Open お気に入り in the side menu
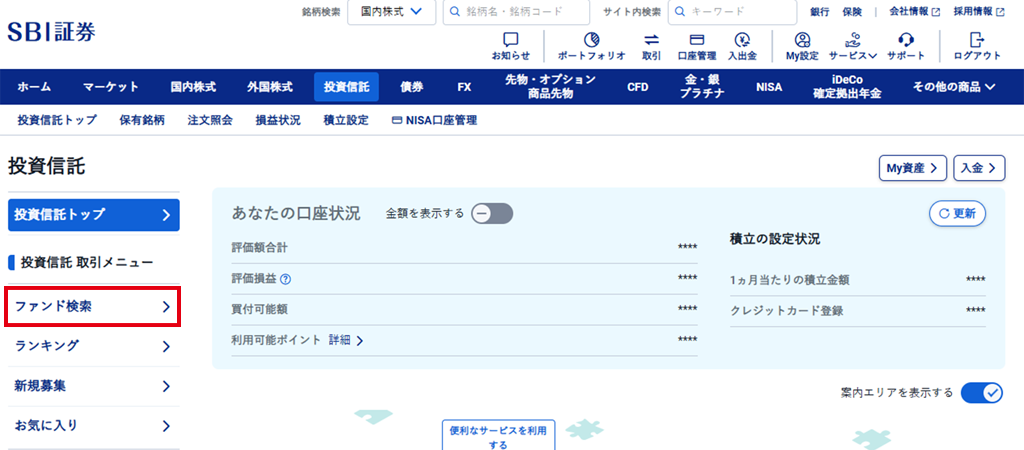 (92, 426)
